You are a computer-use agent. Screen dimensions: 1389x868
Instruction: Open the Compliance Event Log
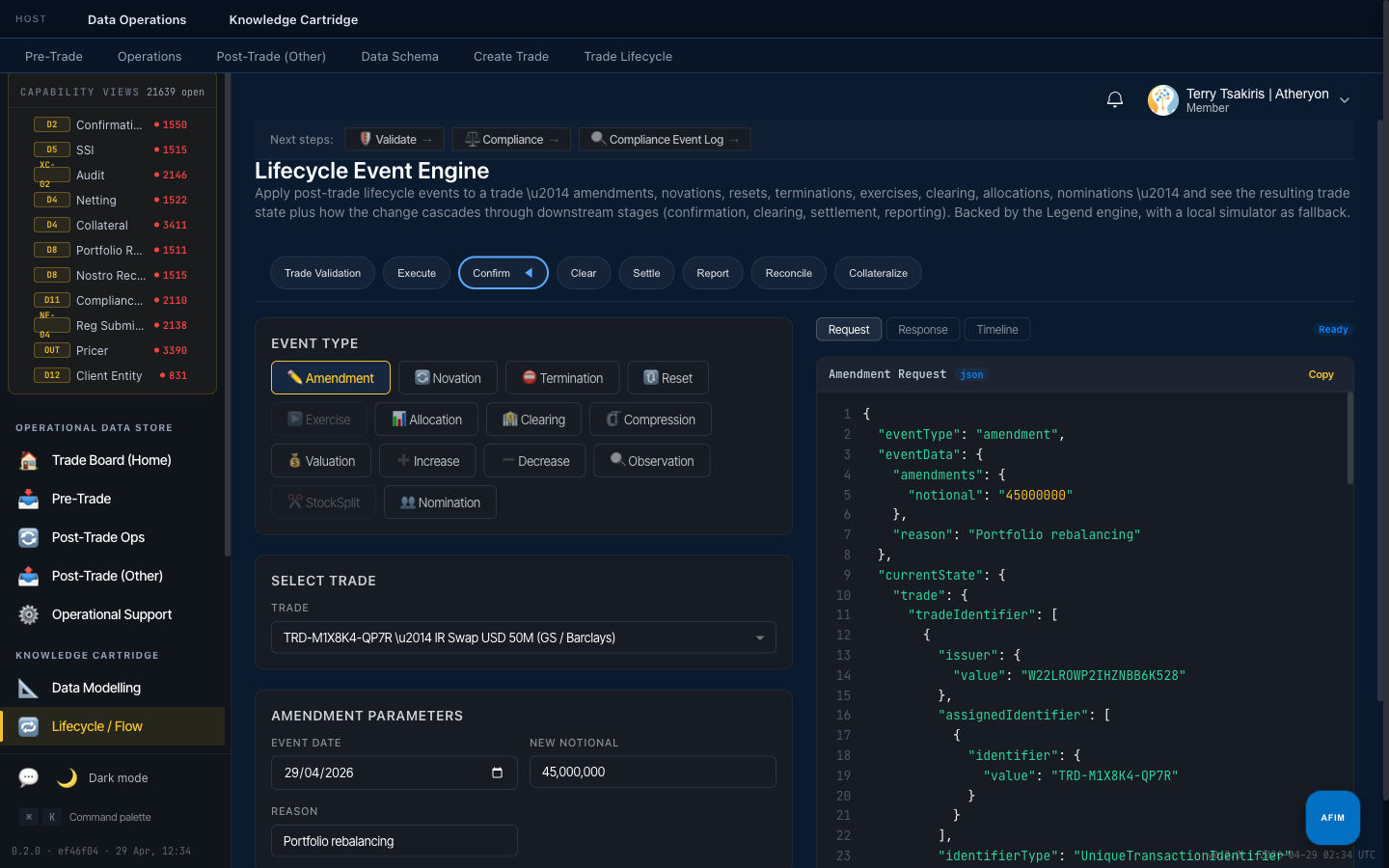[x=665, y=140]
